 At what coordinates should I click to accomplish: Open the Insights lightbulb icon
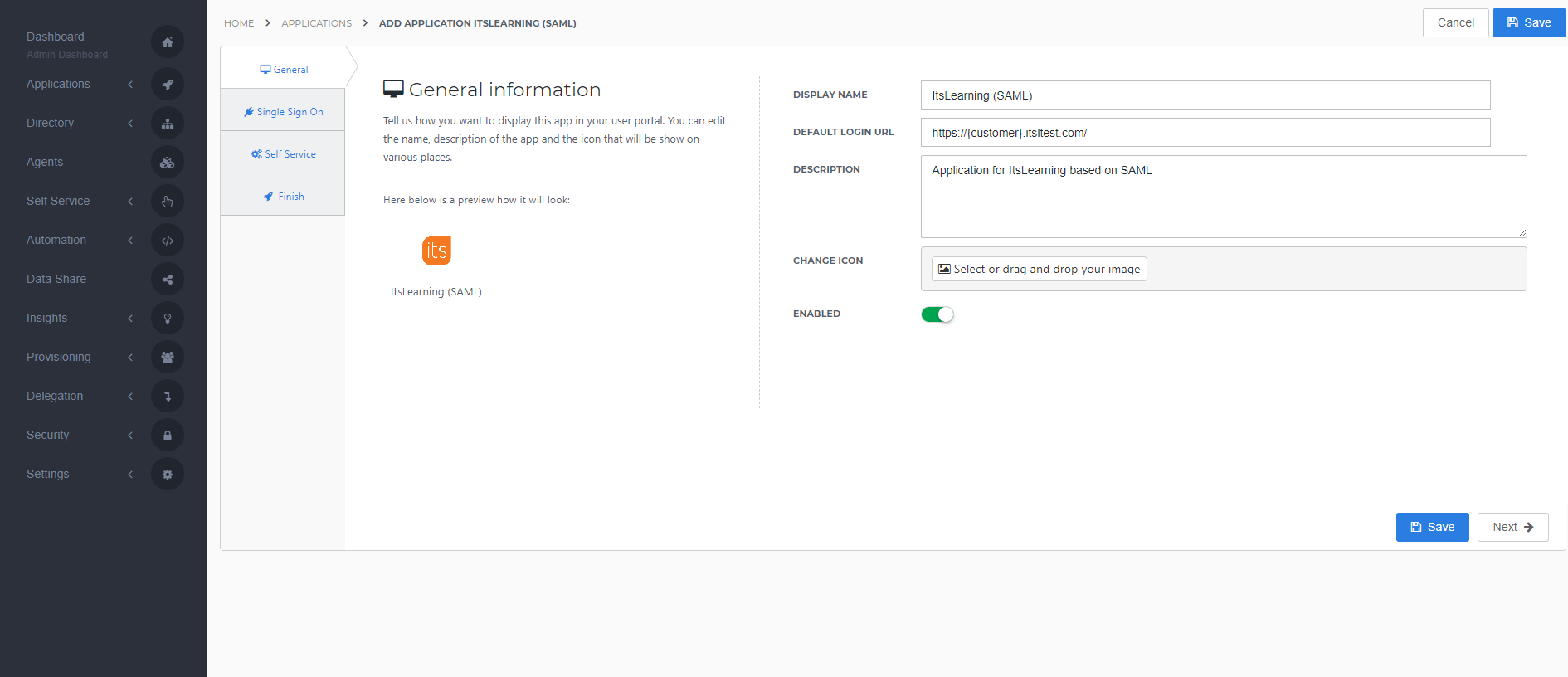point(168,318)
